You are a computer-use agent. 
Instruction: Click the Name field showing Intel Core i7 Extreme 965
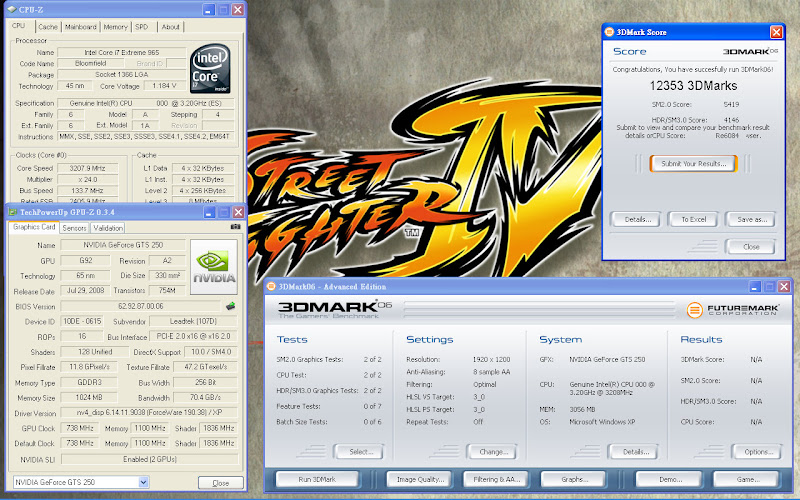[x=122, y=52]
